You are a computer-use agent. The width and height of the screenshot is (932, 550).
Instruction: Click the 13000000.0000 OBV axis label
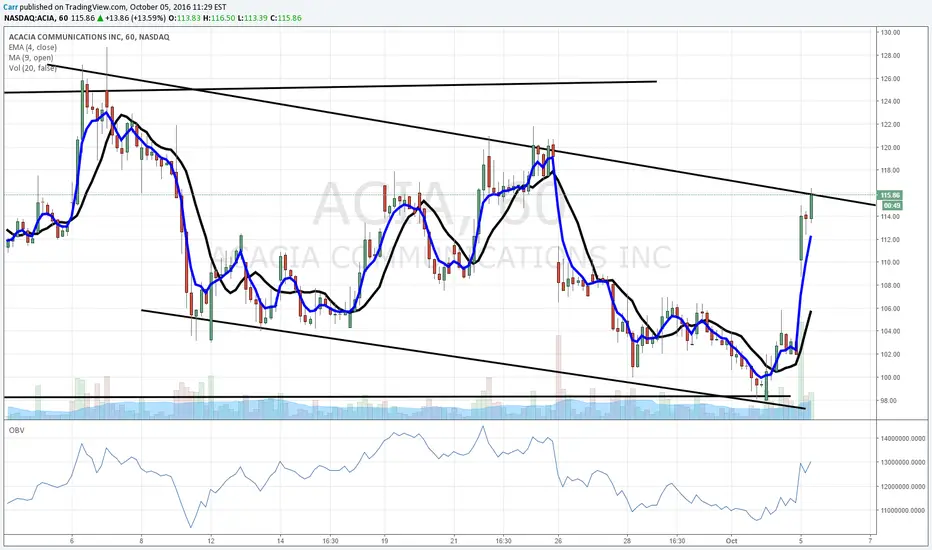tap(903, 463)
